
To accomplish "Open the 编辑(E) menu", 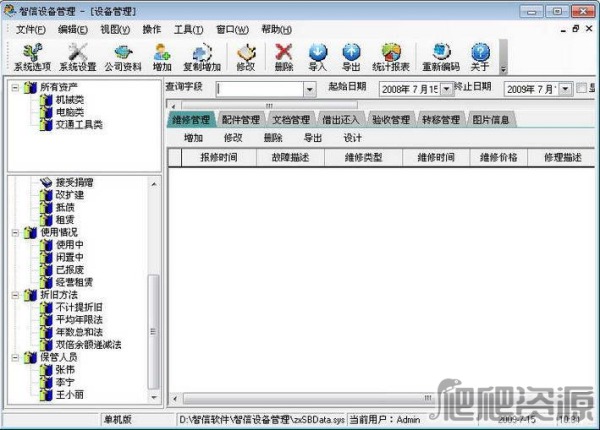I will [x=73, y=29].
